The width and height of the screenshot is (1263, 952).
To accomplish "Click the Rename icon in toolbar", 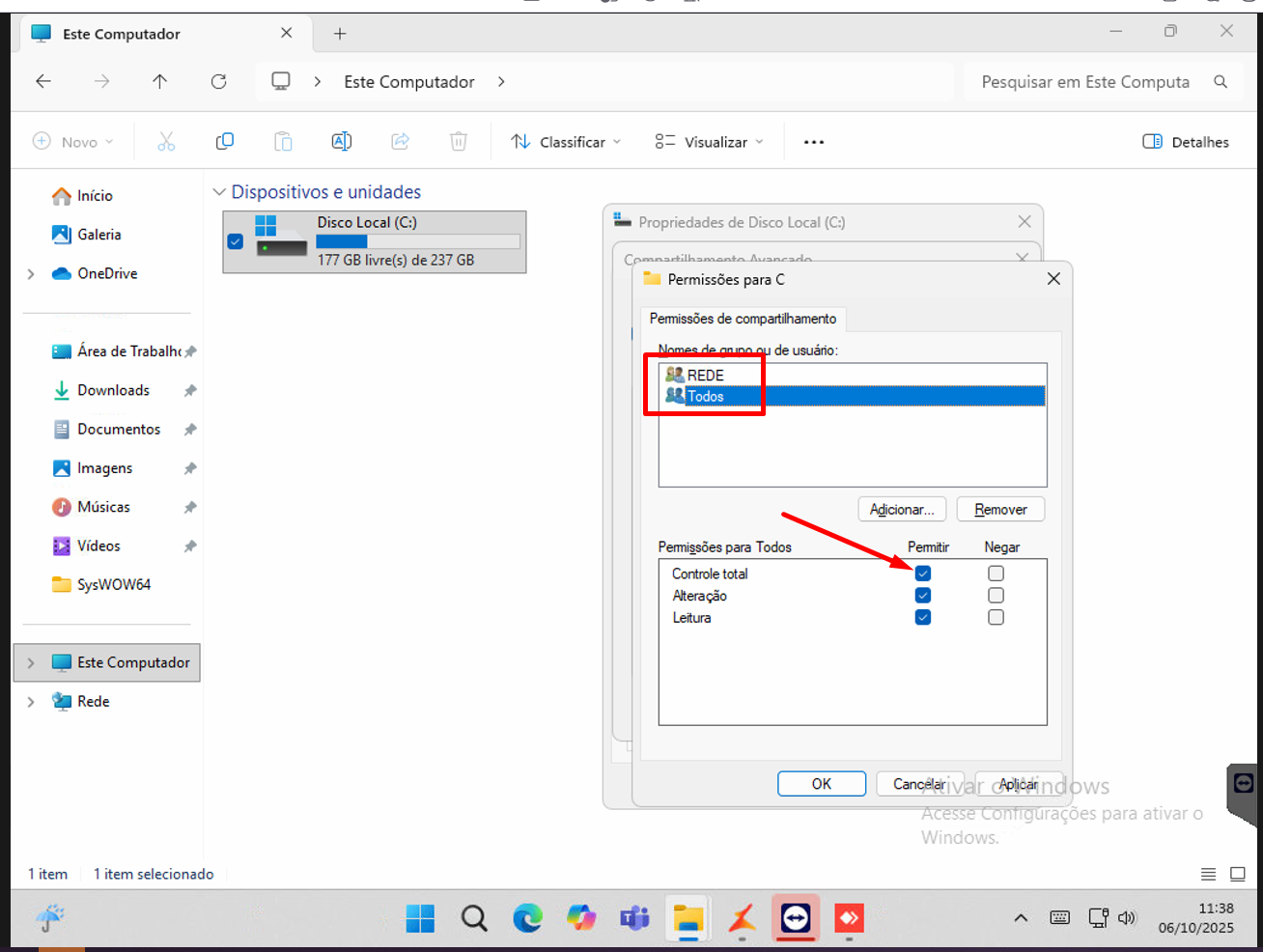I will point(342,142).
